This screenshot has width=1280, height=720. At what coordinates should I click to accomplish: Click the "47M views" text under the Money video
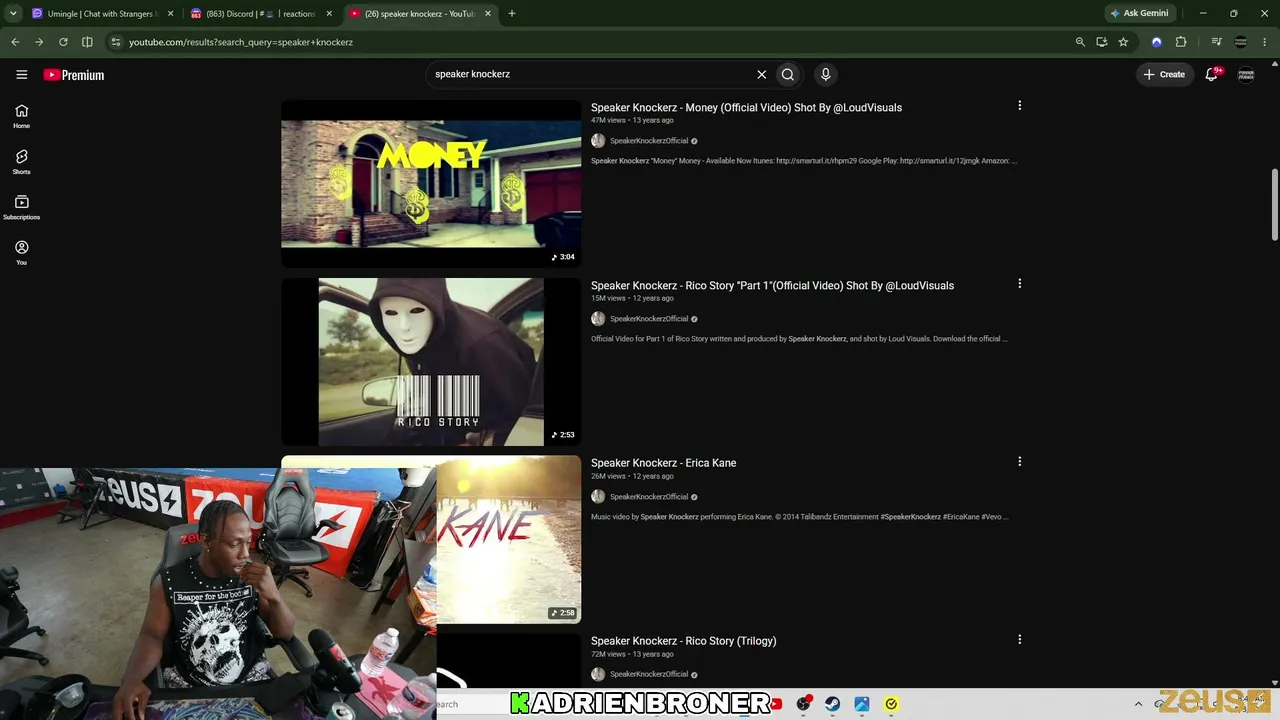pos(607,120)
